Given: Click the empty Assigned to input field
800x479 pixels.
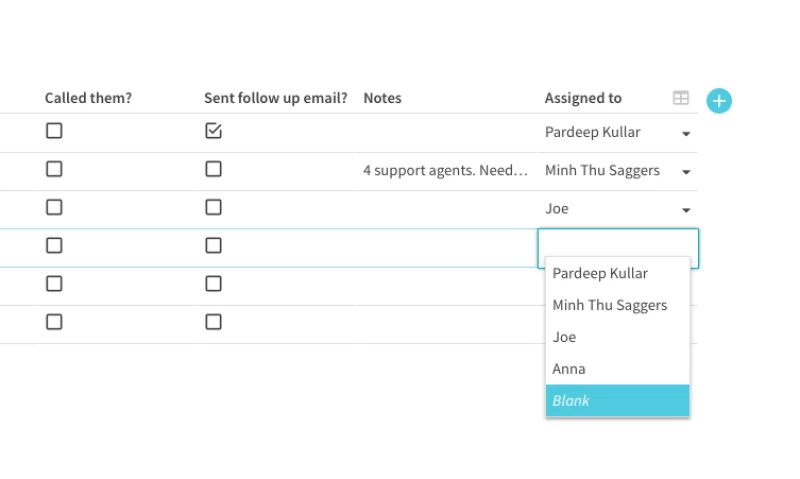Looking at the screenshot, I should point(617,248).
